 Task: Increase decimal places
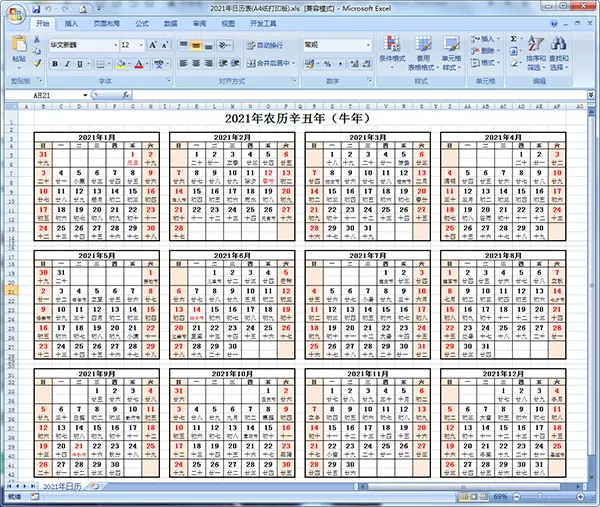(354, 64)
